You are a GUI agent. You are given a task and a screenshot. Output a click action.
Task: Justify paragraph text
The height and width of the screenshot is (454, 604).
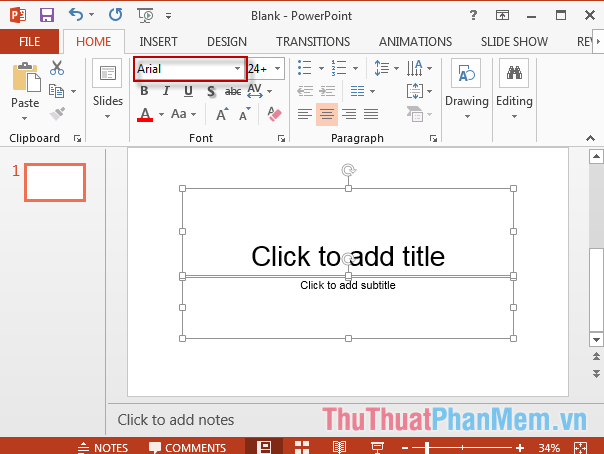[x=371, y=114]
